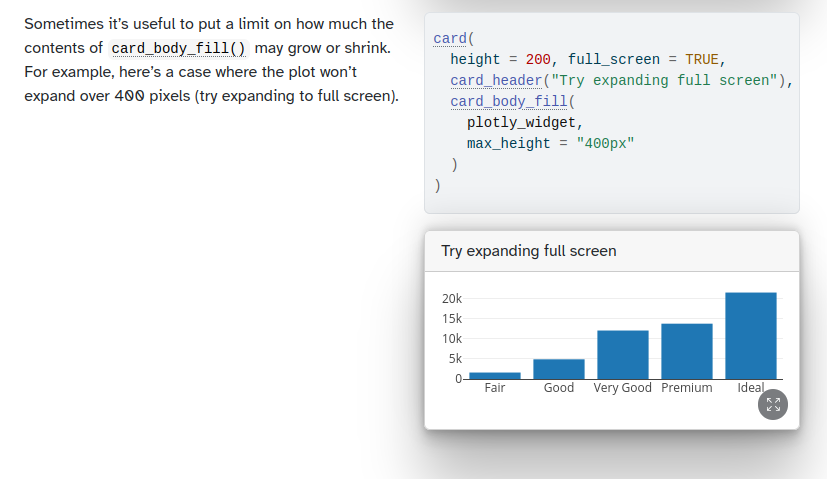
Task: Open the card_body_fill link in code block
Action: (509, 101)
